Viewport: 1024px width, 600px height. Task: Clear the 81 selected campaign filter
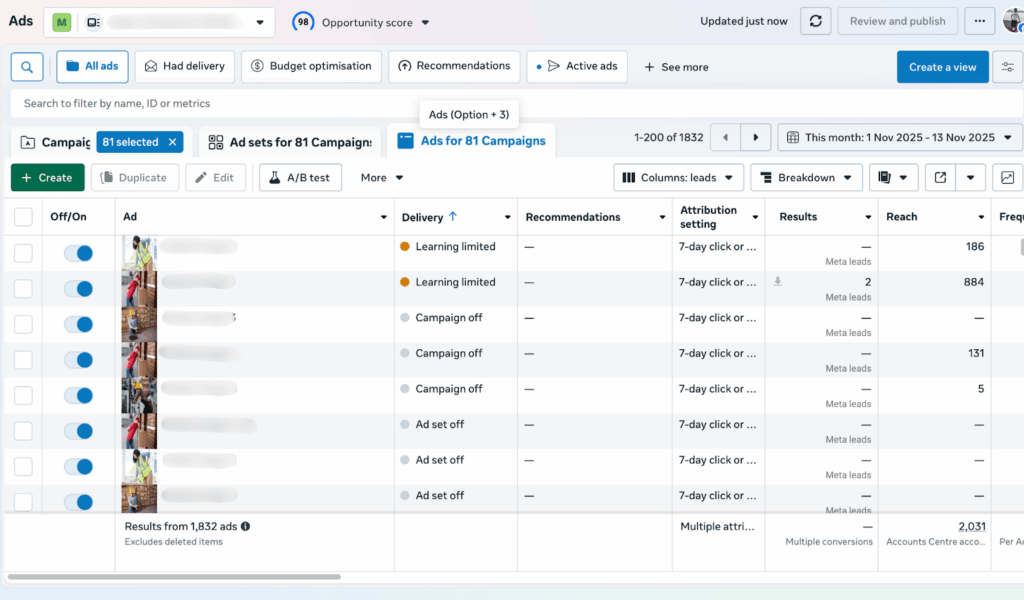(172, 142)
